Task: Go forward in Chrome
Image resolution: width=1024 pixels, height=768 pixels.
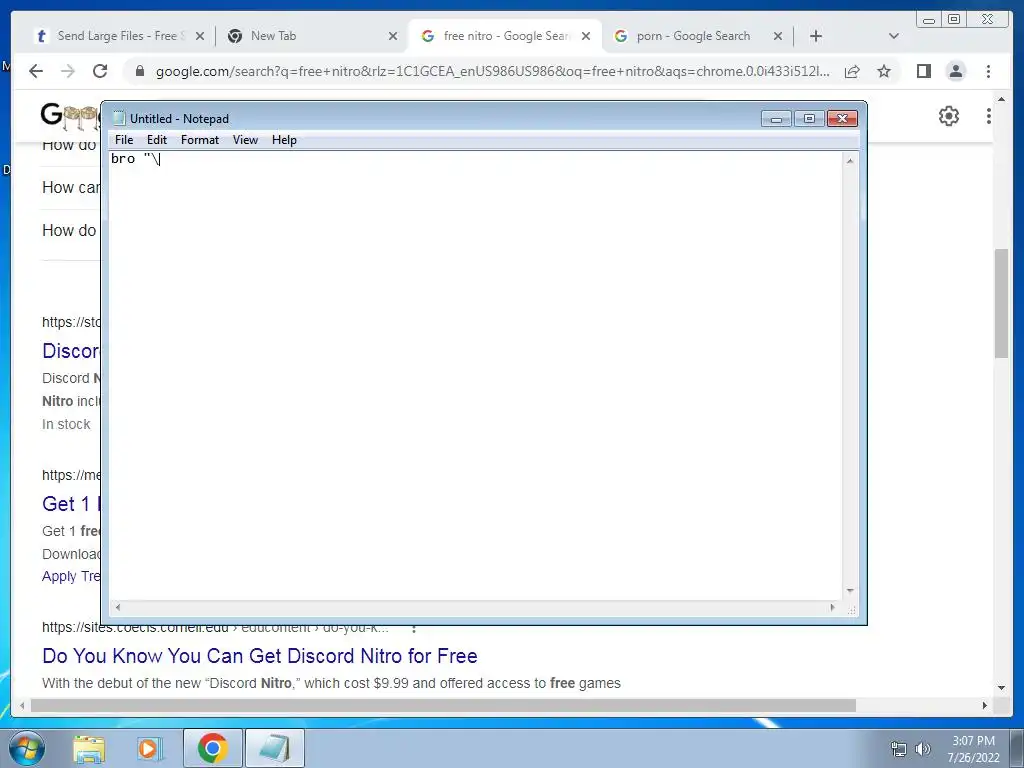Action: click(x=68, y=71)
